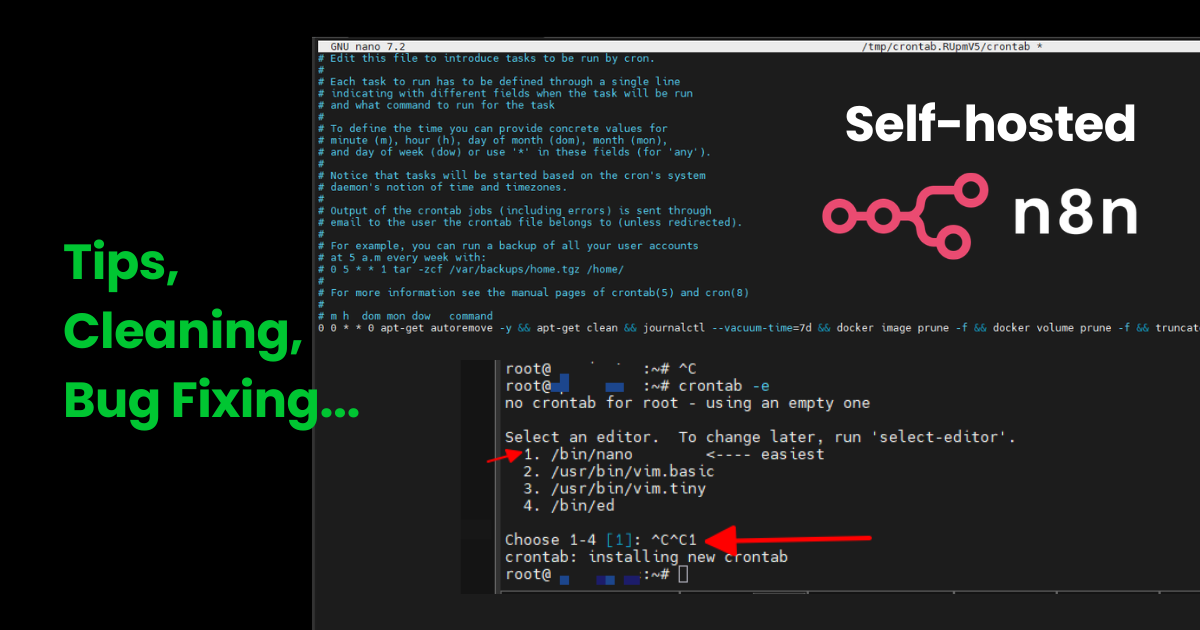Click the "GNU nano 7.2" title in the editor
Image resolution: width=1200 pixels, height=630 pixels.
pos(367,47)
